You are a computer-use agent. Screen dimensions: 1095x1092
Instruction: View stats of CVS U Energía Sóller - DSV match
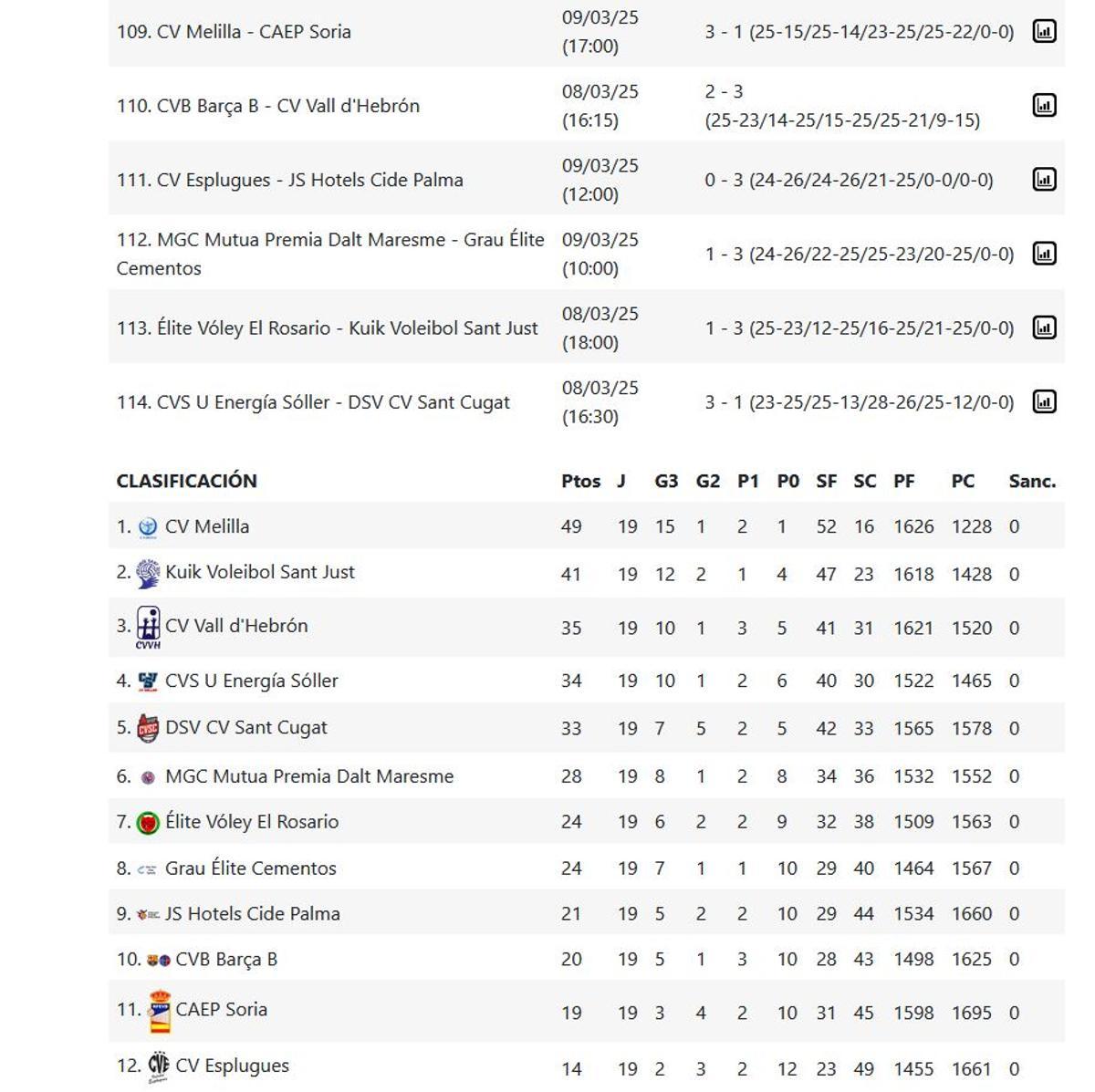pos(1044,401)
